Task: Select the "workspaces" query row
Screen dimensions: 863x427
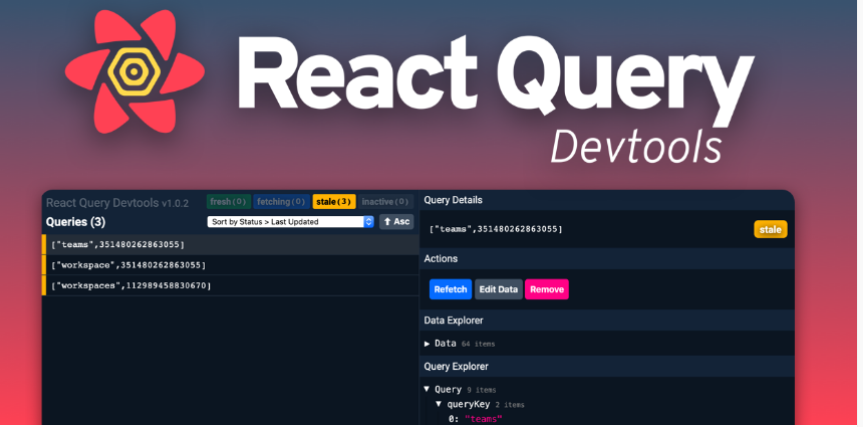Action: (x=231, y=286)
